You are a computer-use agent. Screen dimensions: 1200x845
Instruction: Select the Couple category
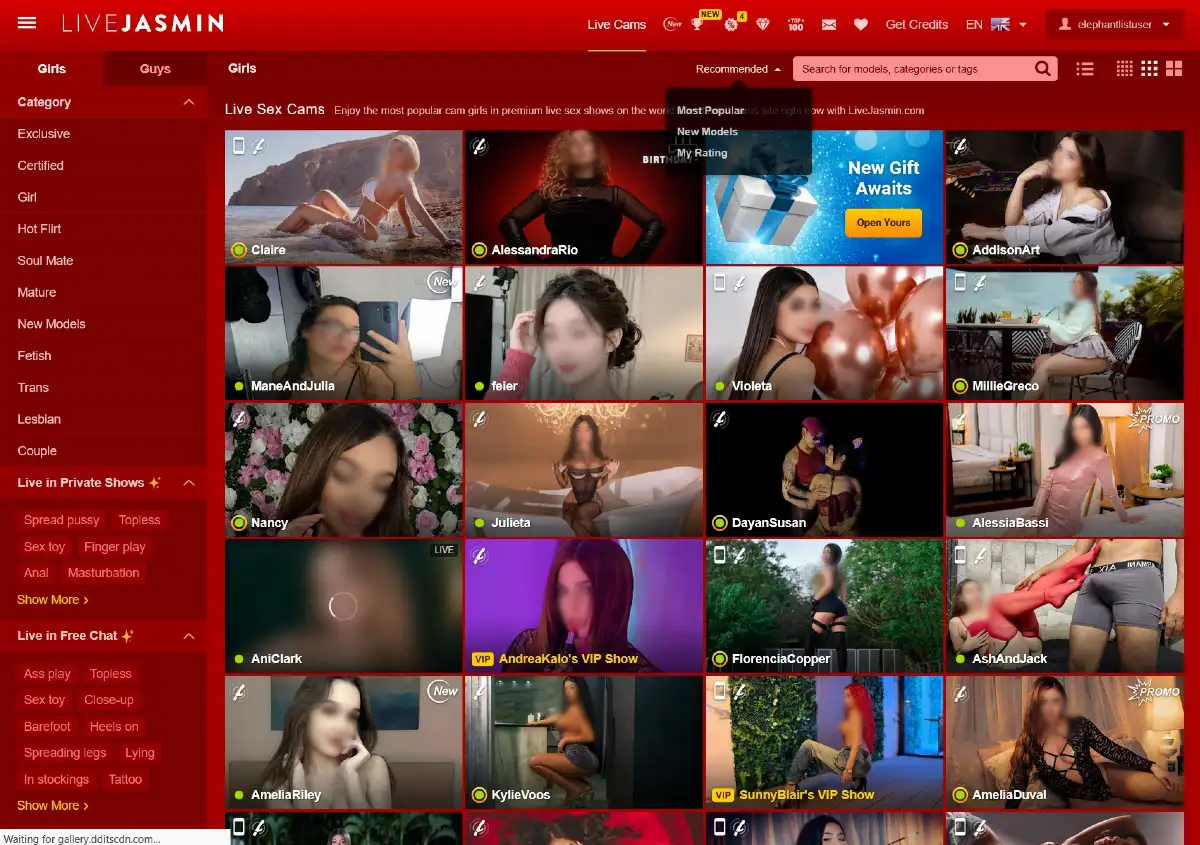point(37,451)
